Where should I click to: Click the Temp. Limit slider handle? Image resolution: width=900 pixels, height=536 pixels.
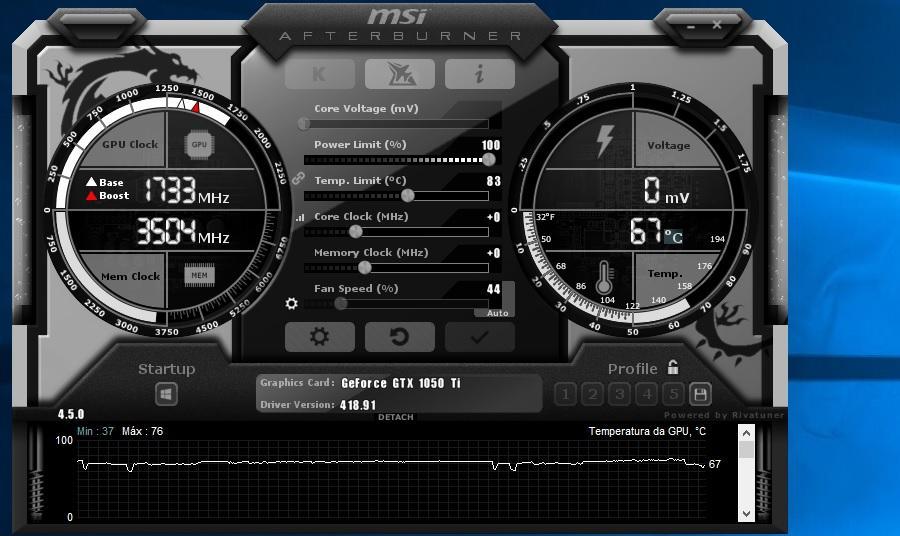pos(408,196)
